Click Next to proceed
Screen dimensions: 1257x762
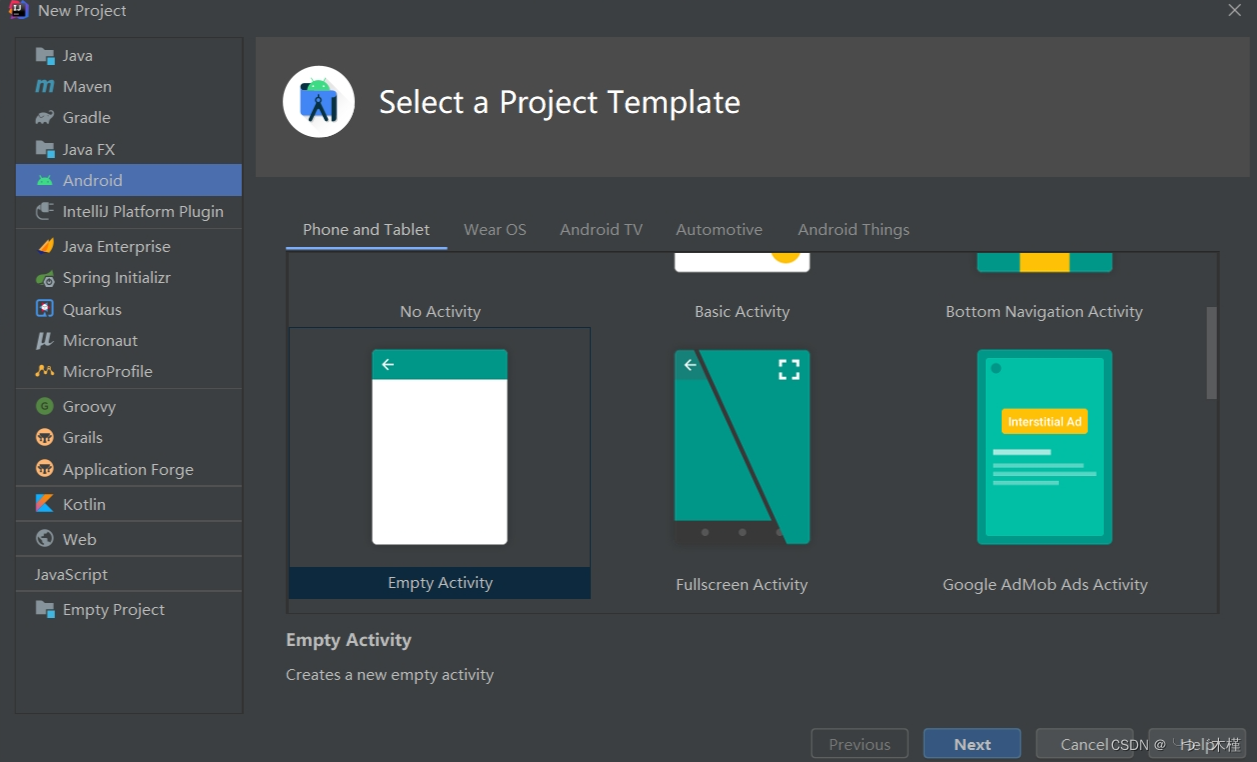pyautogui.click(x=971, y=743)
